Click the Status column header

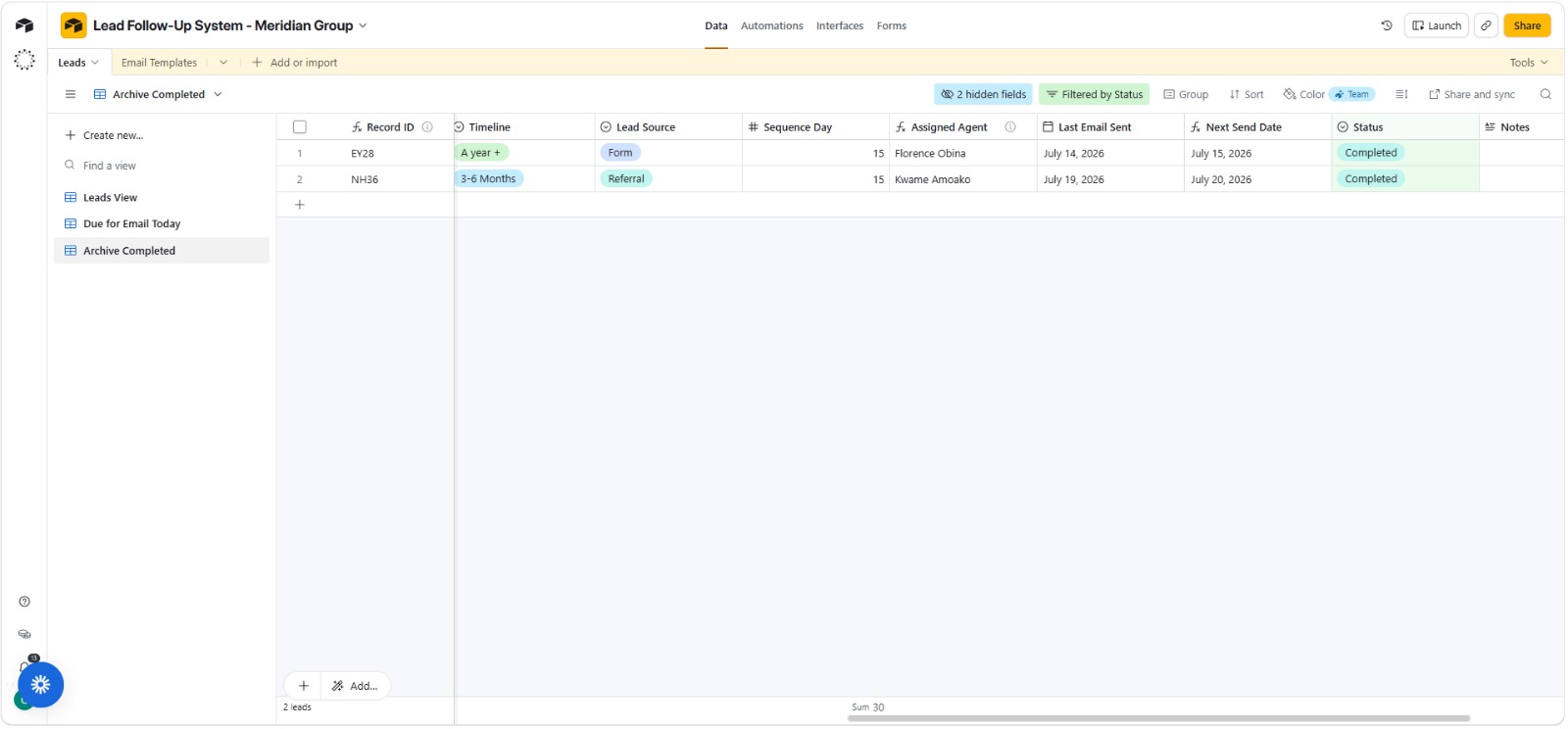(1405, 127)
